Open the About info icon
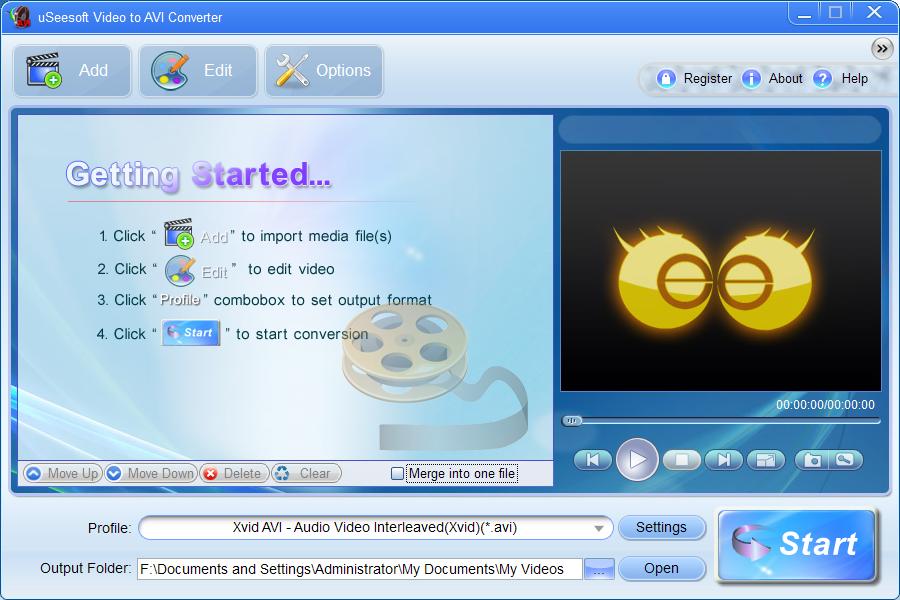Screen dimensions: 900x600 [751, 79]
